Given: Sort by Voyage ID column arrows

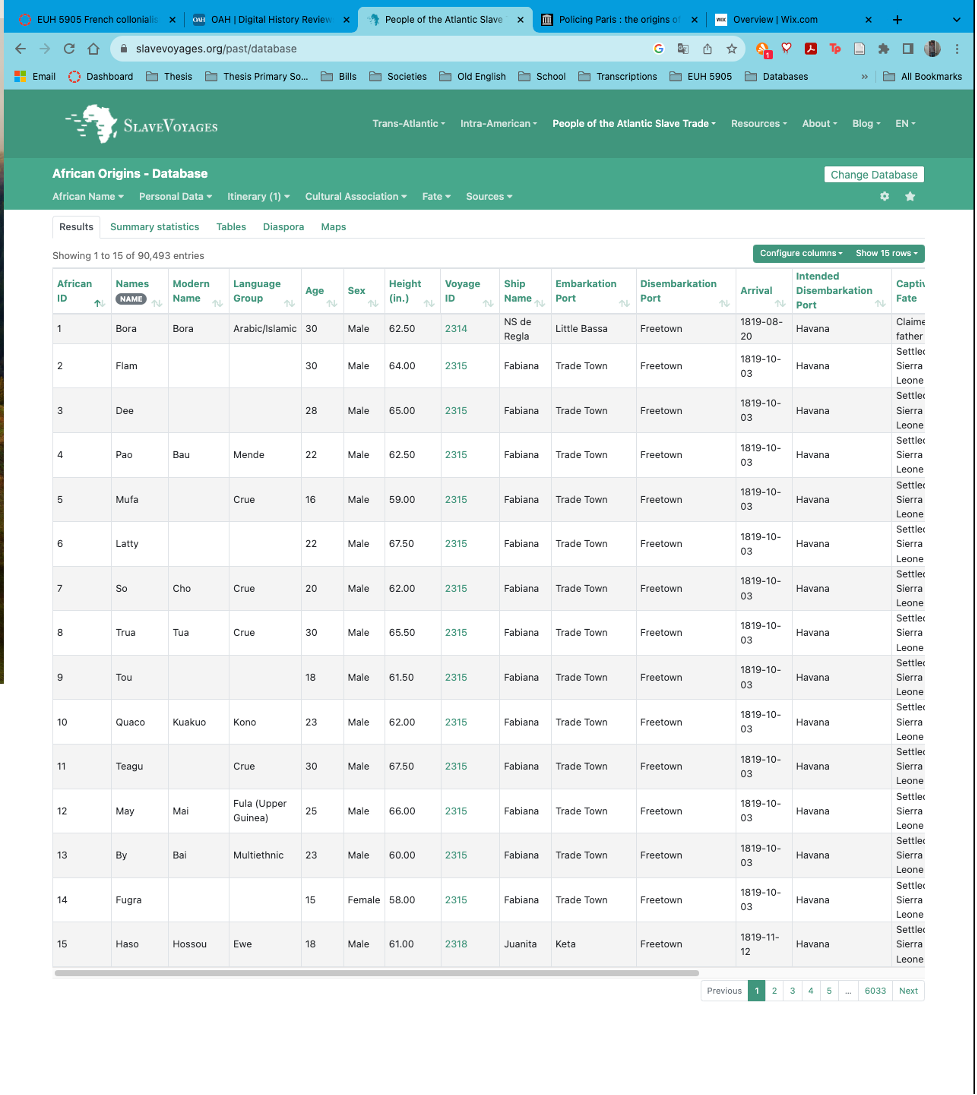Looking at the screenshot, I should click(487, 303).
